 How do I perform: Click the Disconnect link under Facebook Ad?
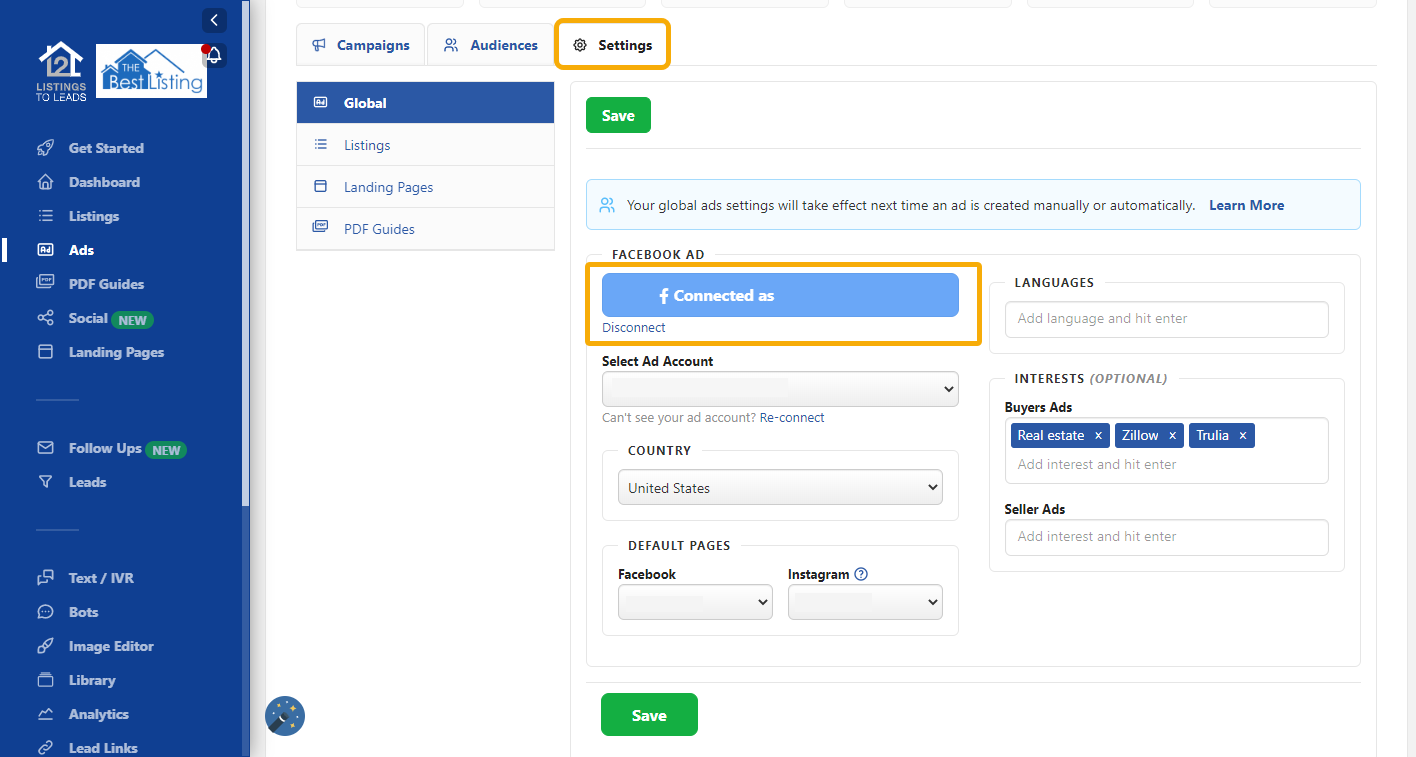point(632,327)
